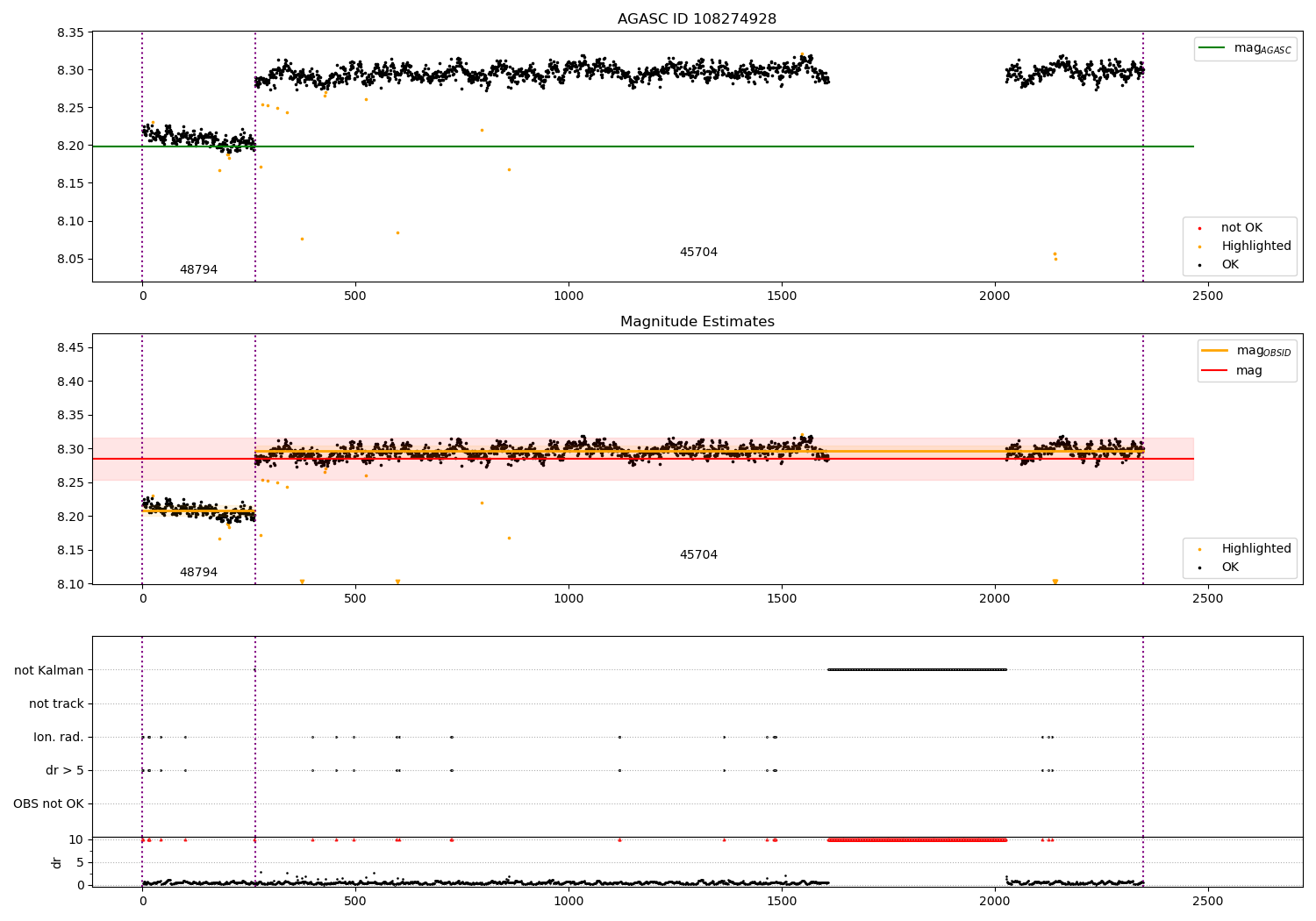Click the 2500 x-axis tick of the top plot
Viewport: 1316px width, 921px height.
[x=1208, y=296]
